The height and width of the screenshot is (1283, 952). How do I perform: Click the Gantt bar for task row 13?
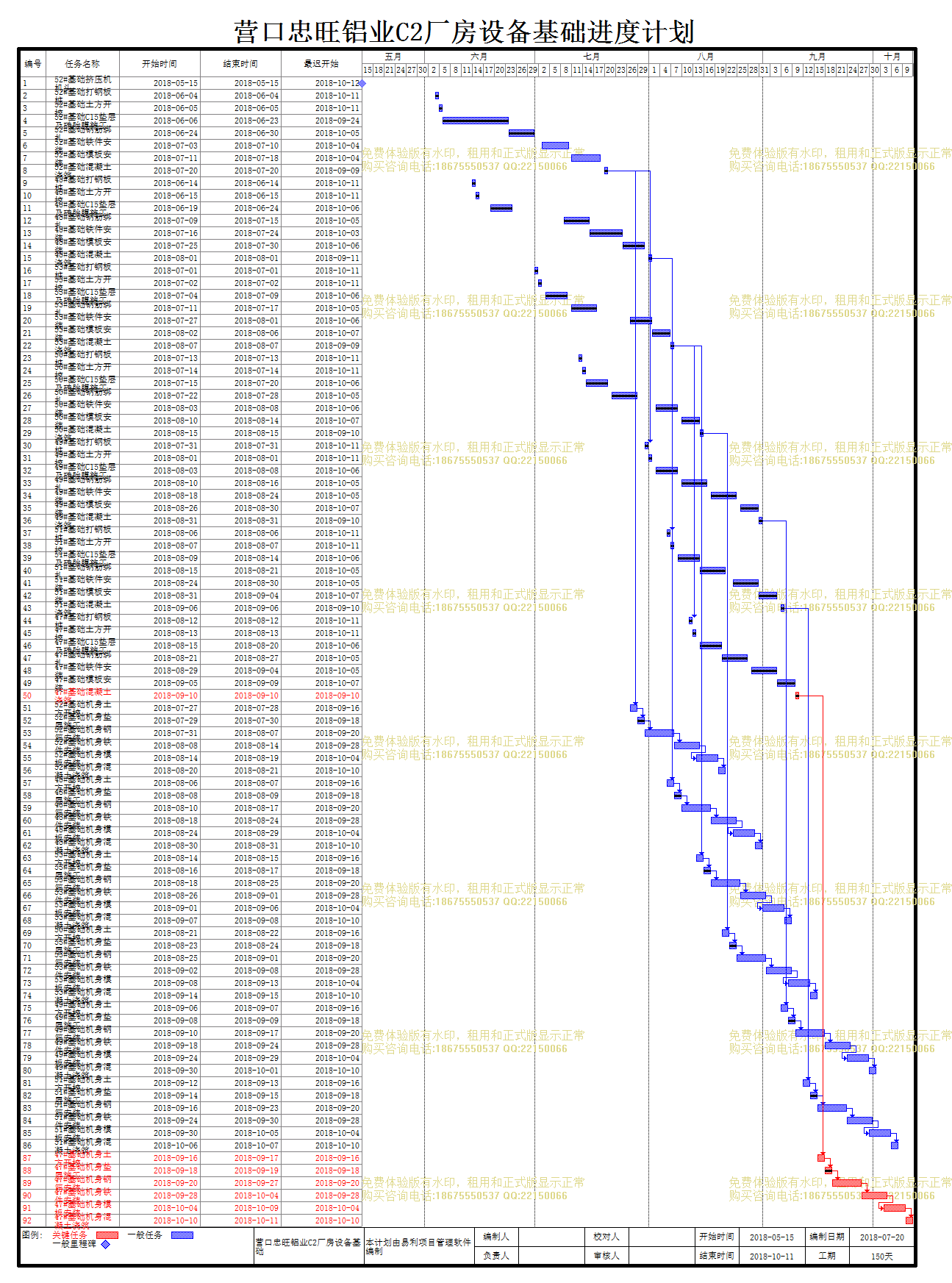click(606, 233)
